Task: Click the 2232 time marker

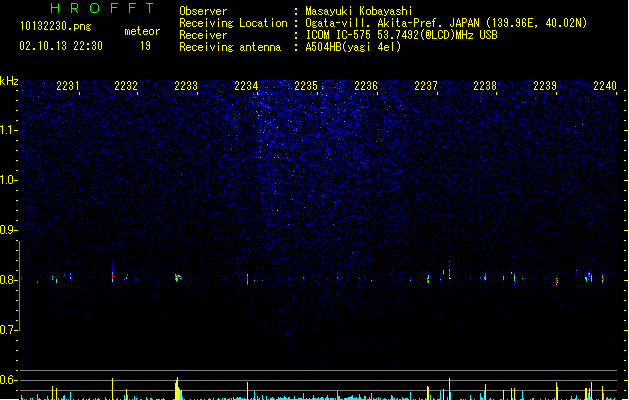Action: pos(126,86)
